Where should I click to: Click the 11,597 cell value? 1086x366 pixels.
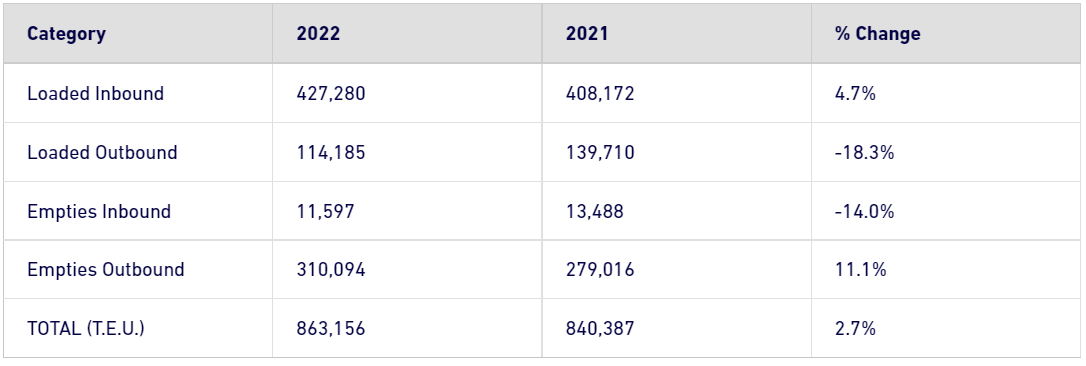326,211
